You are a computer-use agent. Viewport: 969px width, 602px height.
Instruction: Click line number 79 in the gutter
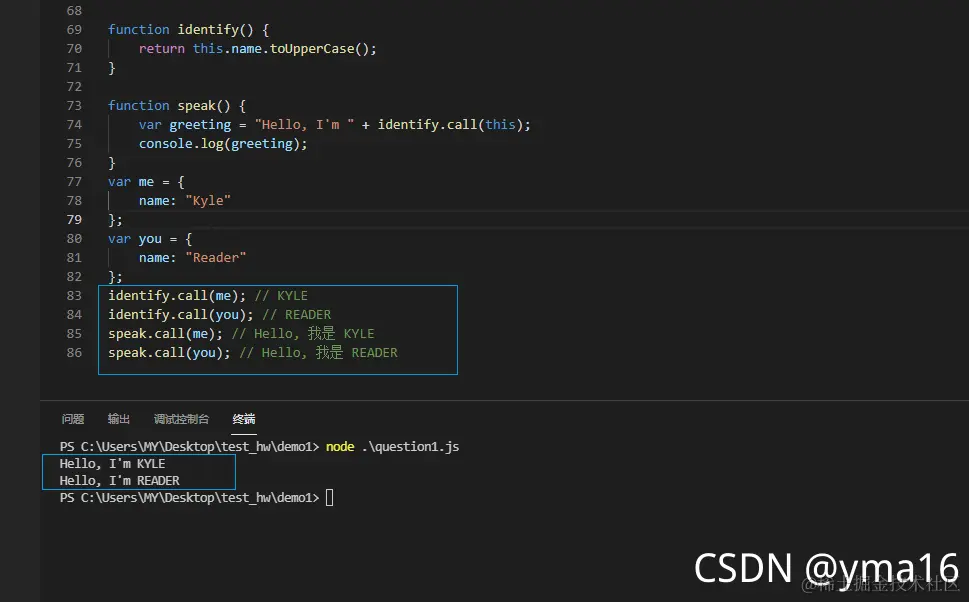[x=74, y=219]
